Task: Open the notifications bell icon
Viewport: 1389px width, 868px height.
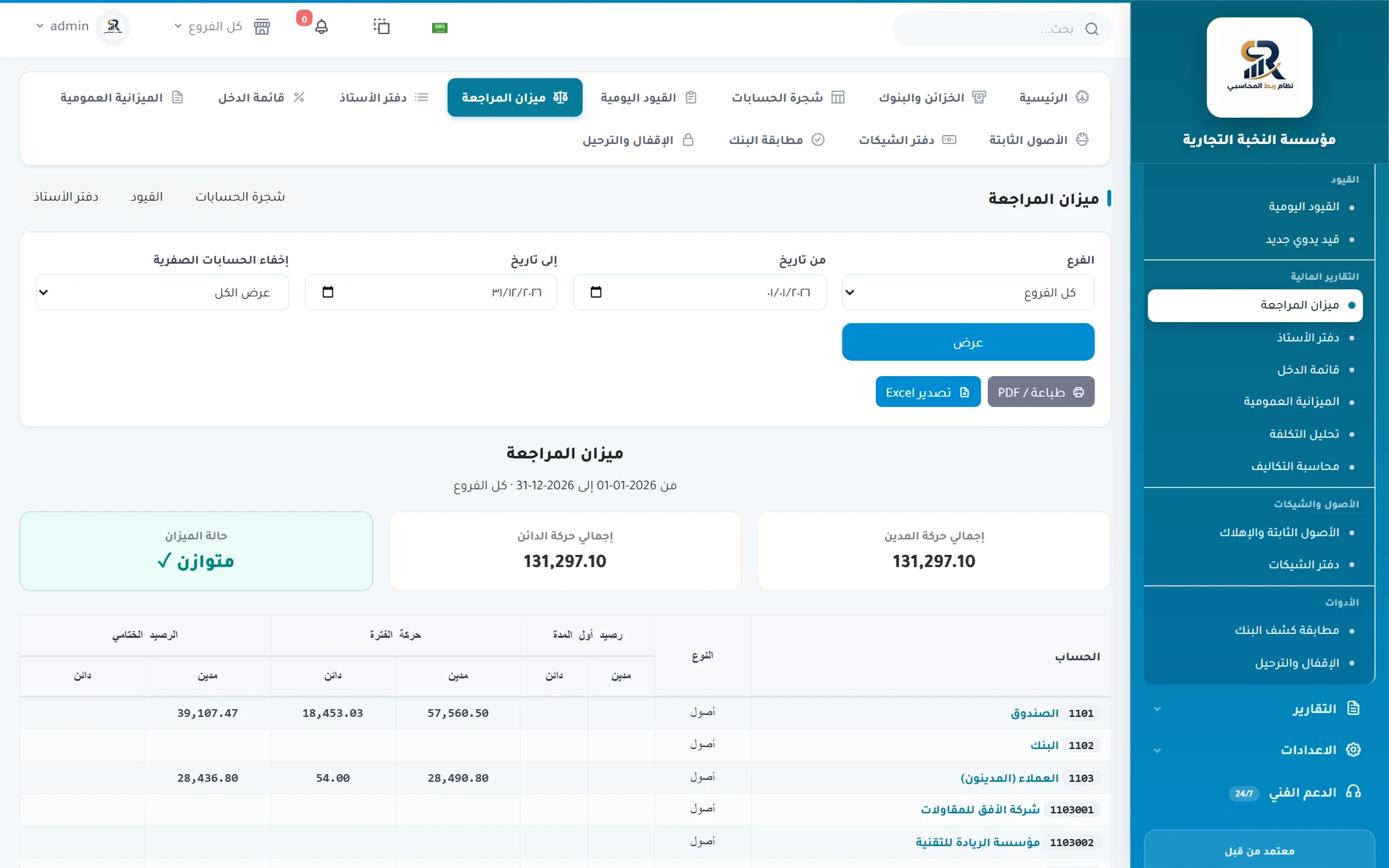Action: [x=322, y=27]
